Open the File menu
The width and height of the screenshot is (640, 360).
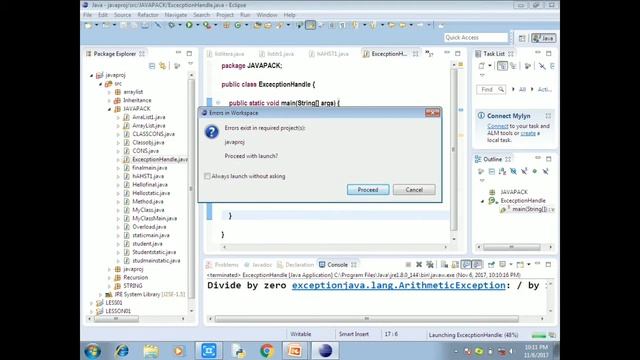[87, 15]
